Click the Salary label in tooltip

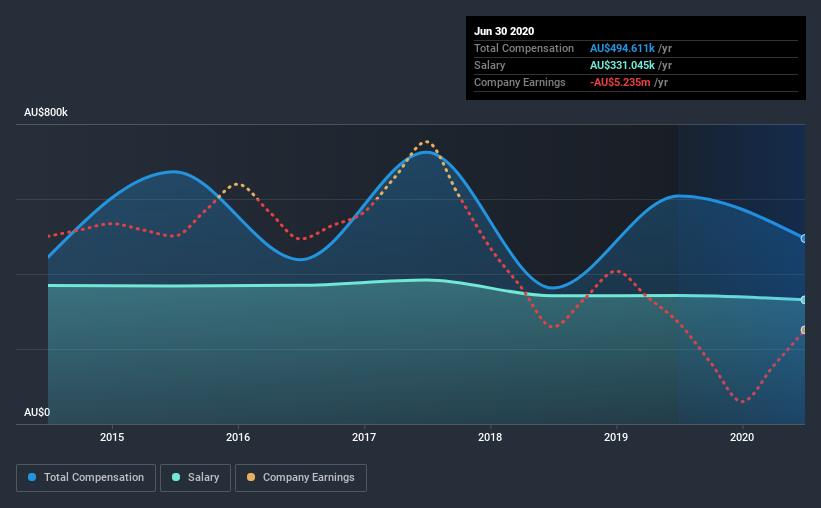[x=490, y=65]
